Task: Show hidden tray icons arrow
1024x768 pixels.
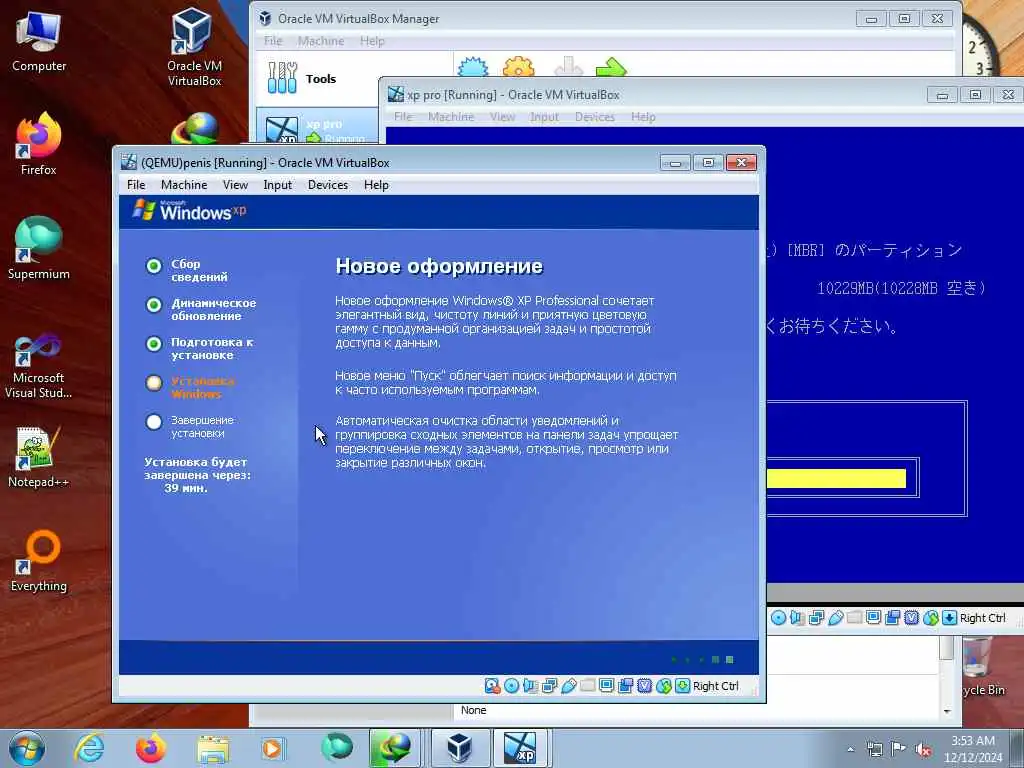Action: click(850, 750)
